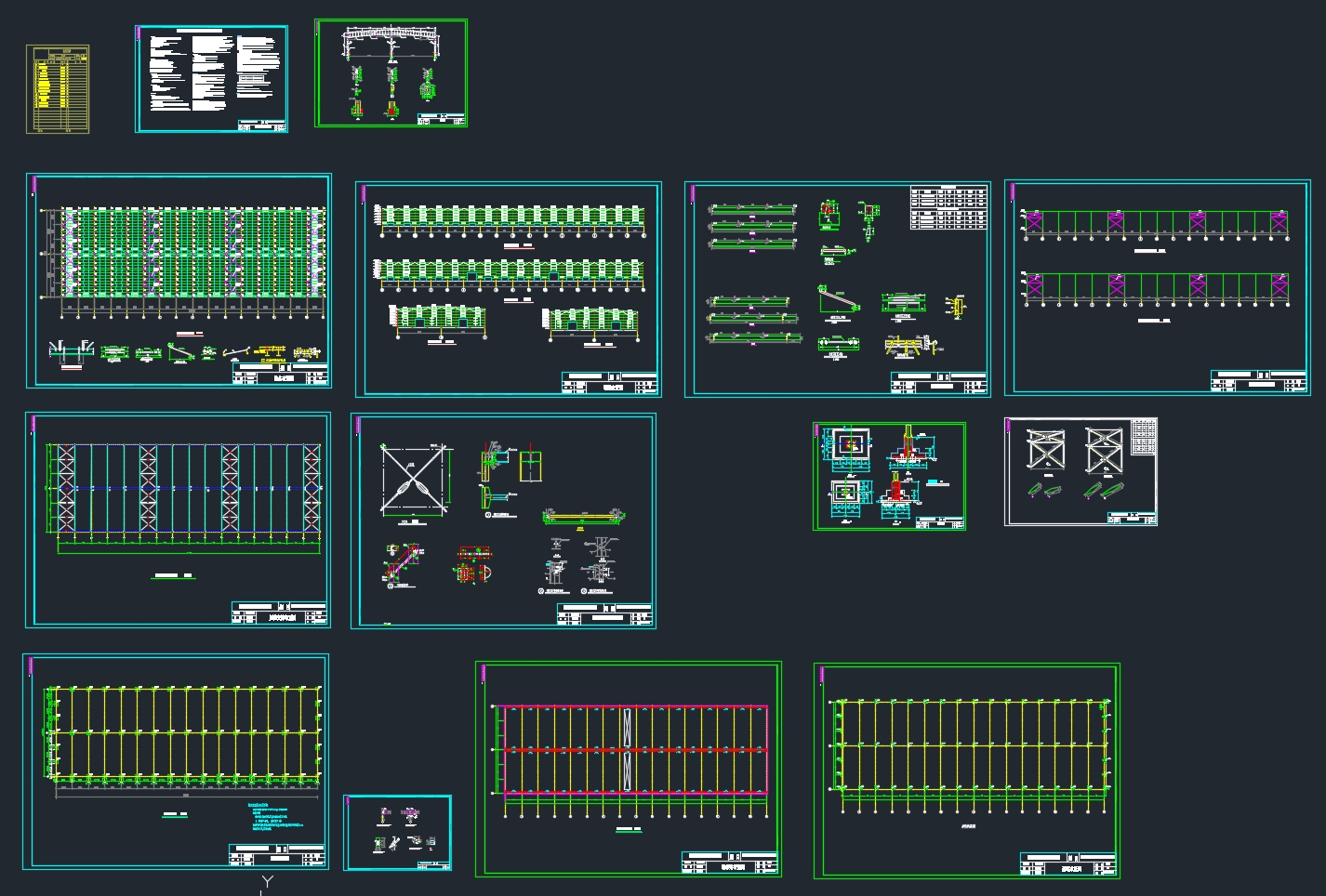Select the bottom-right yellow grid plan sheet
Screen dimensions: 1326x896
click(x=967, y=770)
